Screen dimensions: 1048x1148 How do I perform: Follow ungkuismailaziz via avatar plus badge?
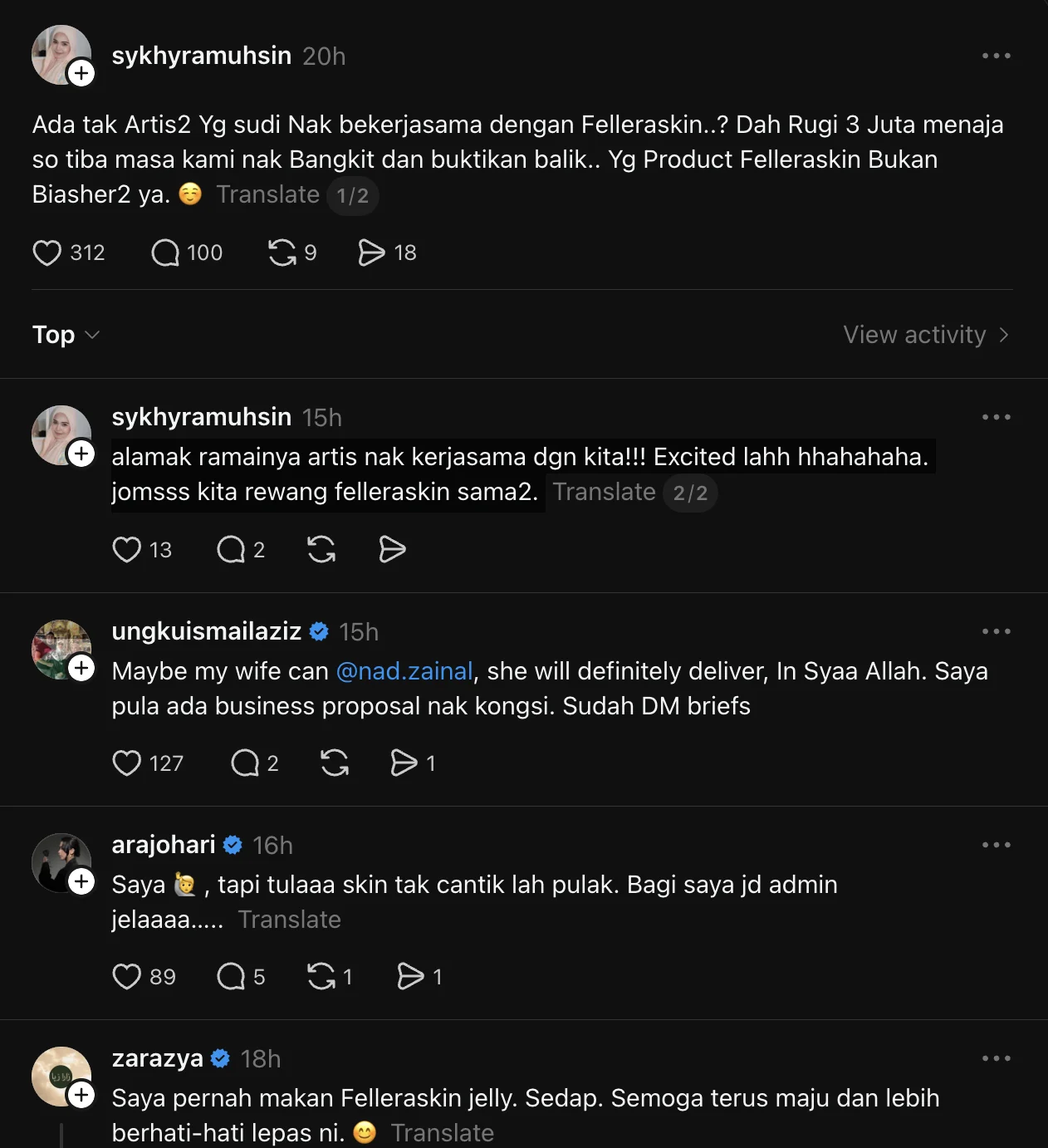point(81,668)
